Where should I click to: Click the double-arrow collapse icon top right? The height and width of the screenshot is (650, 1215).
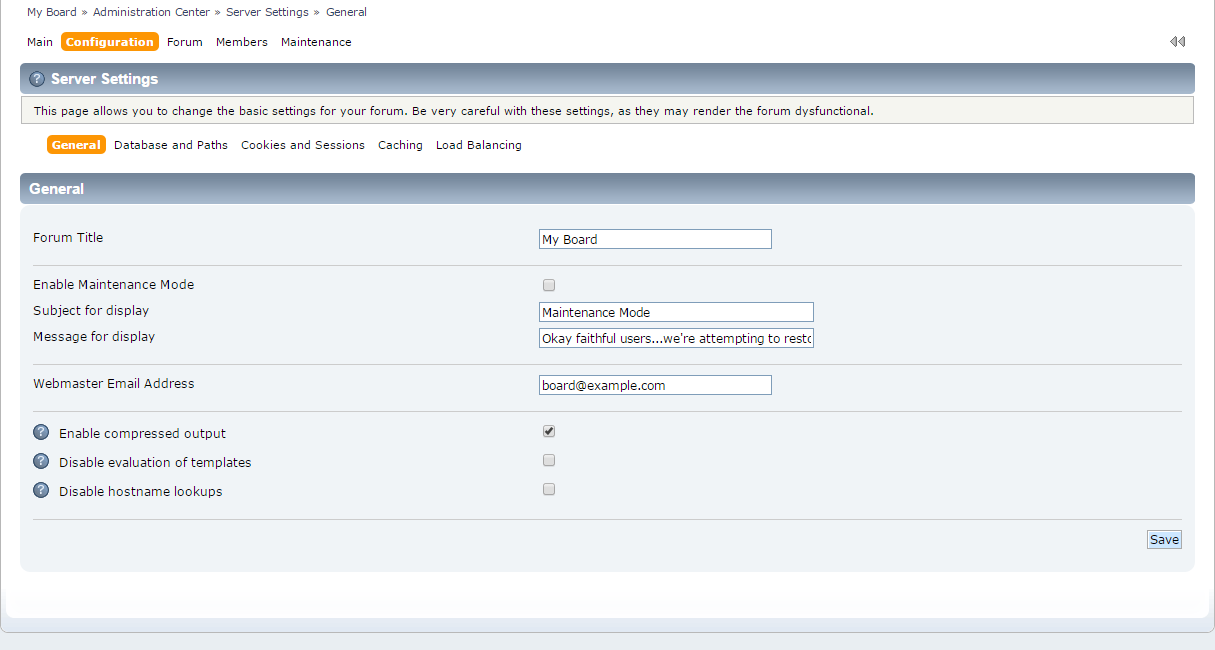(1177, 41)
